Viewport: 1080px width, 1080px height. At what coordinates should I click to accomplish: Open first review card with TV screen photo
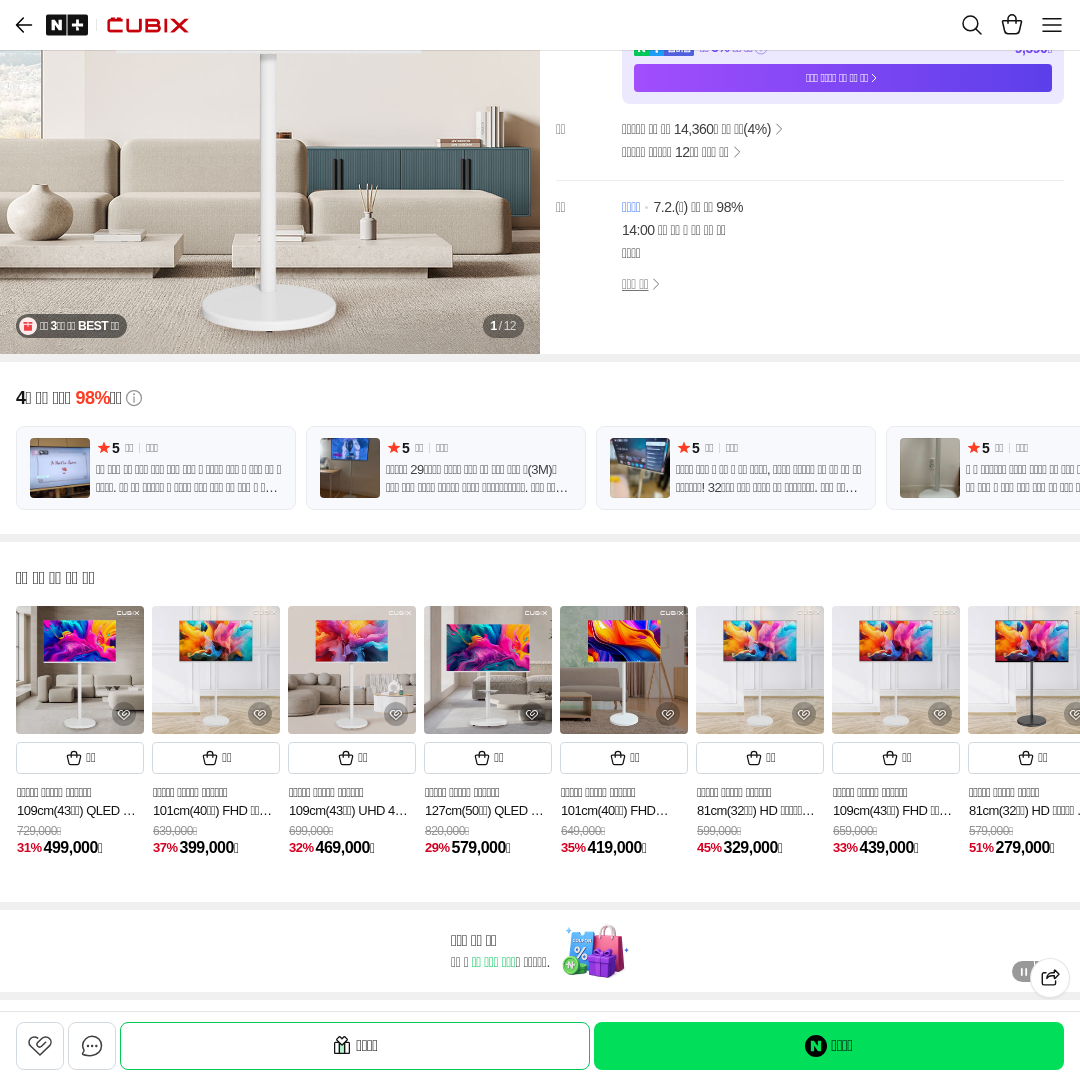click(156, 468)
